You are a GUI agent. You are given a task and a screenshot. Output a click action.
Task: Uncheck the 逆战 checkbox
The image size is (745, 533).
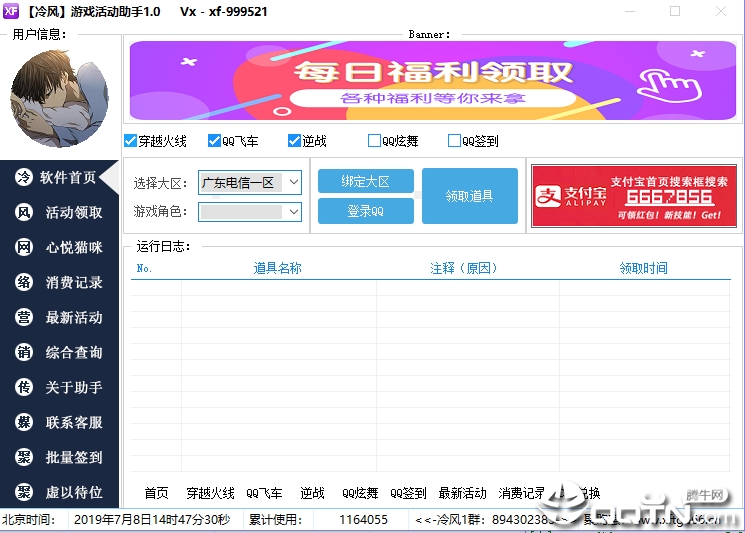tap(294, 141)
